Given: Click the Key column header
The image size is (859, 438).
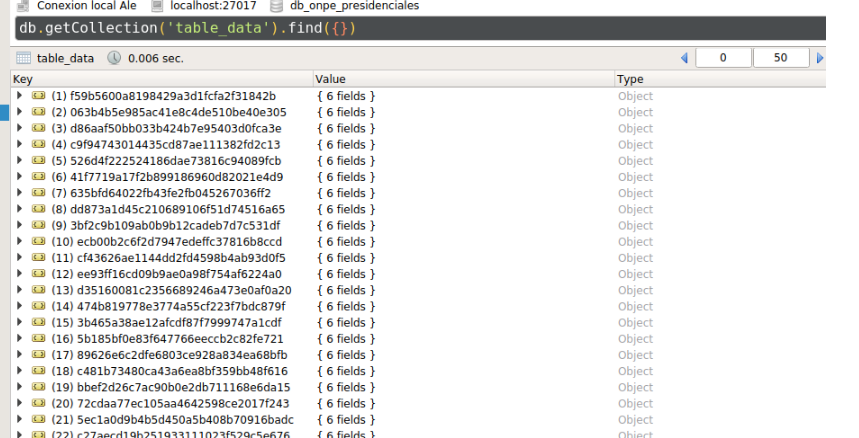Looking at the screenshot, I should (x=23, y=79).
